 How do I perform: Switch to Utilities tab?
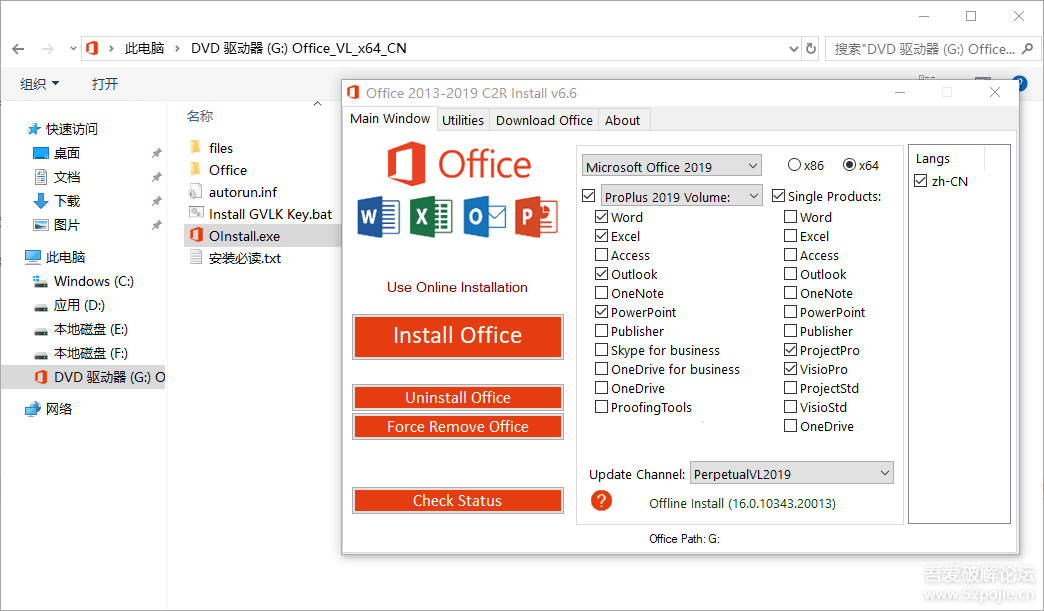coord(463,120)
